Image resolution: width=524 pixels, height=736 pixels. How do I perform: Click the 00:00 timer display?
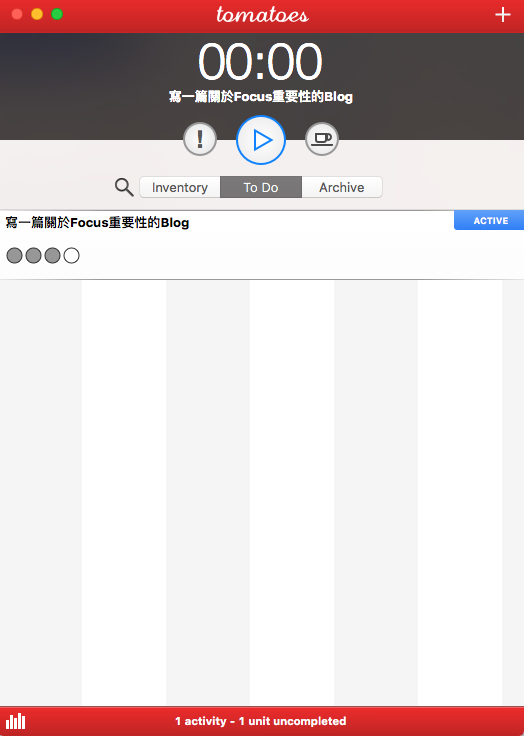click(x=260, y=62)
